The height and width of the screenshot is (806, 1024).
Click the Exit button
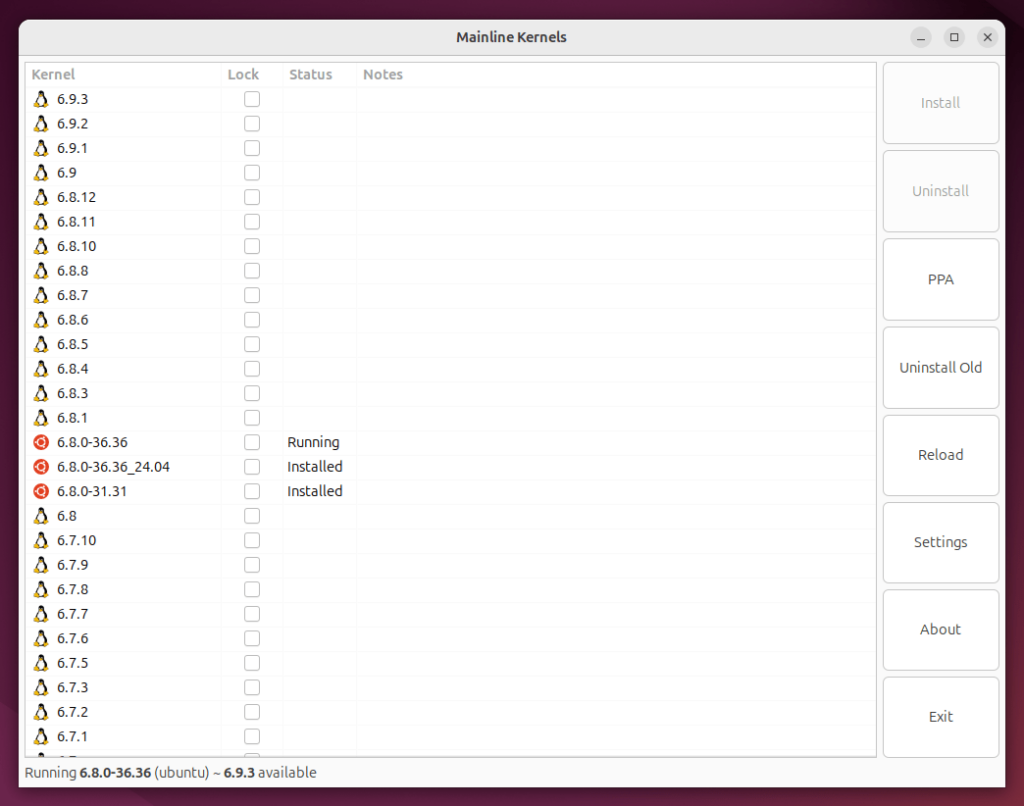(940, 717)
